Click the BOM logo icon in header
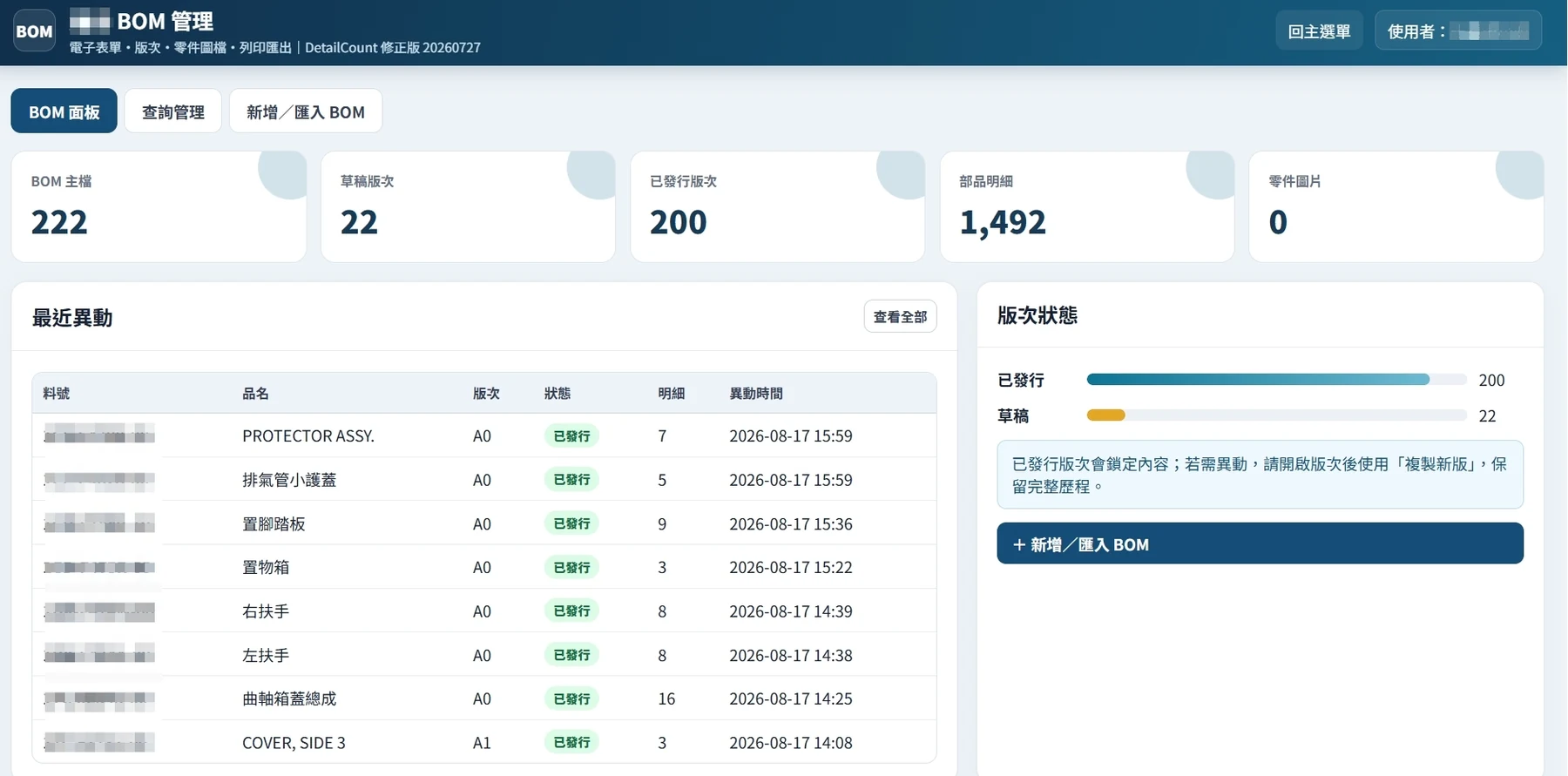This screenshot has height=776, width=1568. pyautogui.click(x=35, y=30)
